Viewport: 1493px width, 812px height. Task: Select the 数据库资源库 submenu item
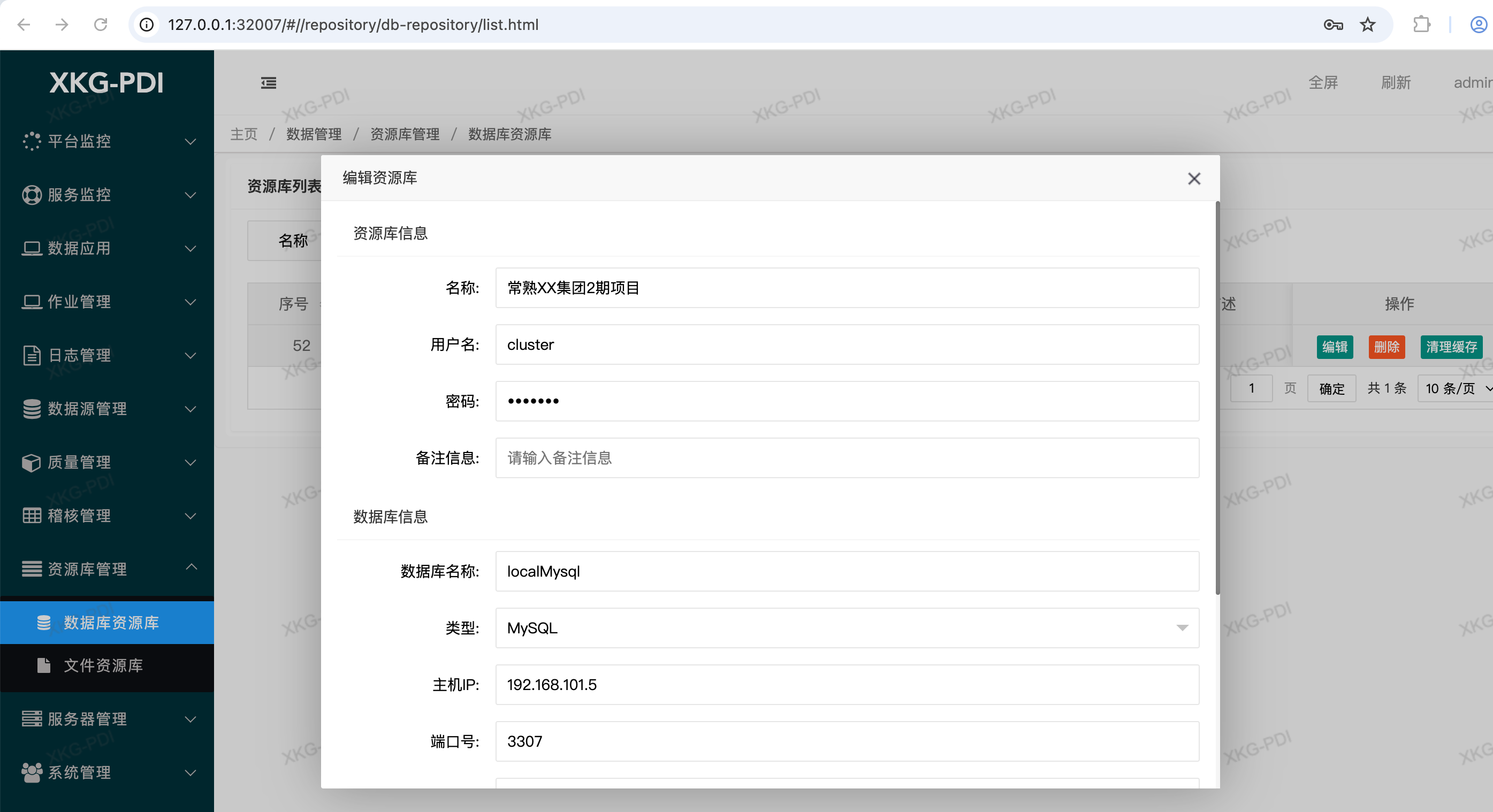[110, 623]
